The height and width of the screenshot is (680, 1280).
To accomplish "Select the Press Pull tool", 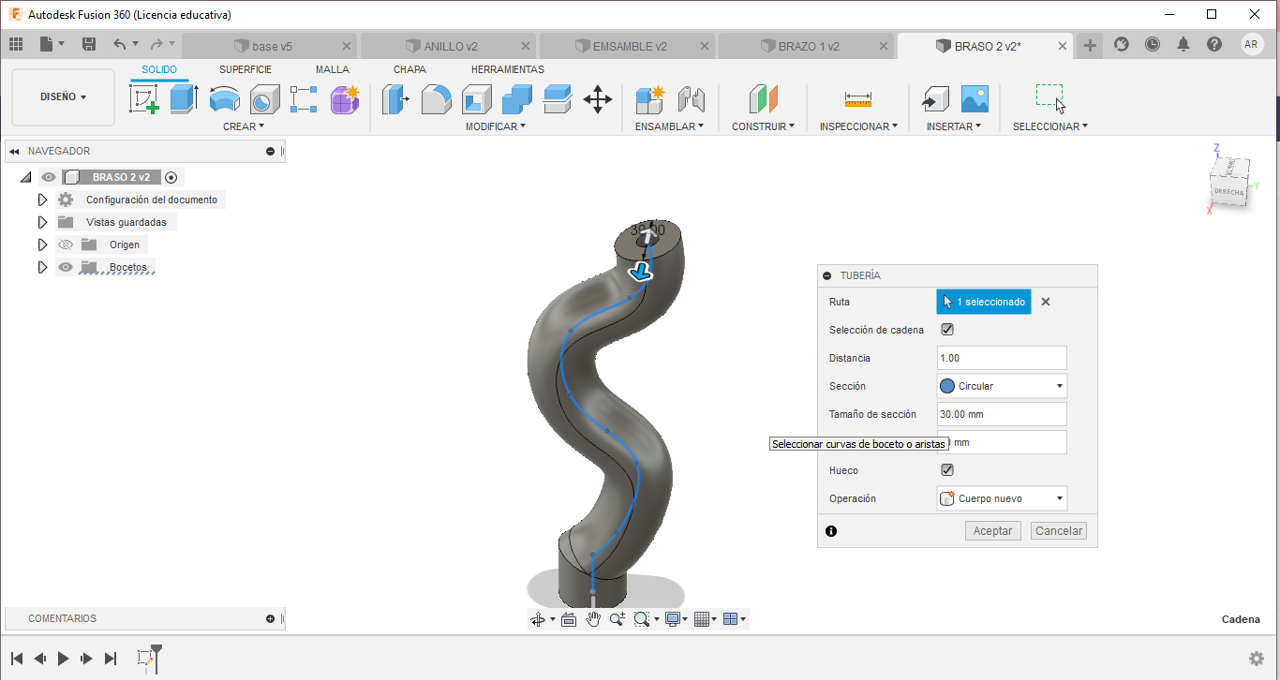I will click(x=396, y=99).
